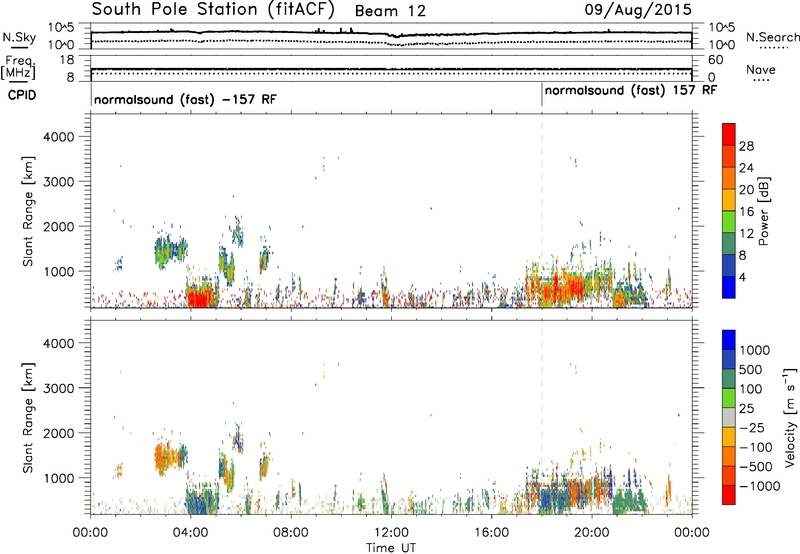Click the yellow segment of the power colorbar
This screenshot has height=554, width=800.
point(729,200)
